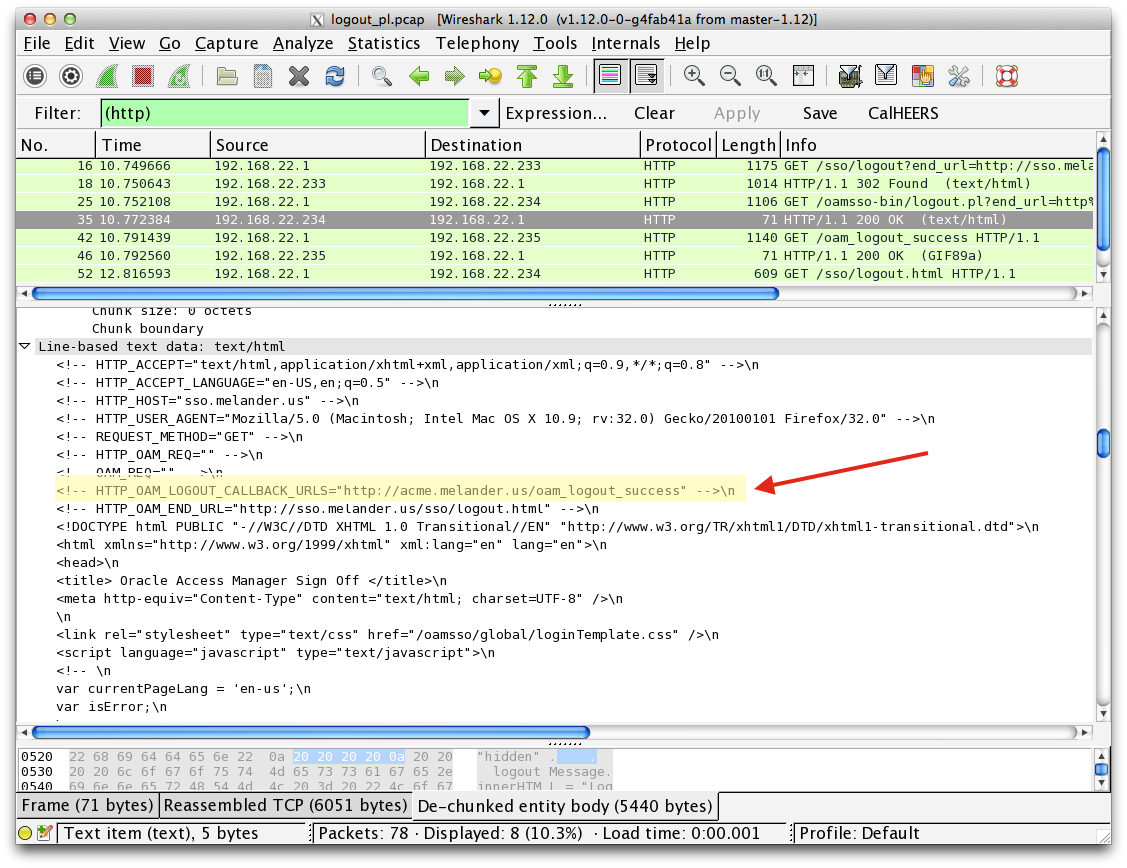
Task: Start a new live capture
Action: [x=107, y=76]
